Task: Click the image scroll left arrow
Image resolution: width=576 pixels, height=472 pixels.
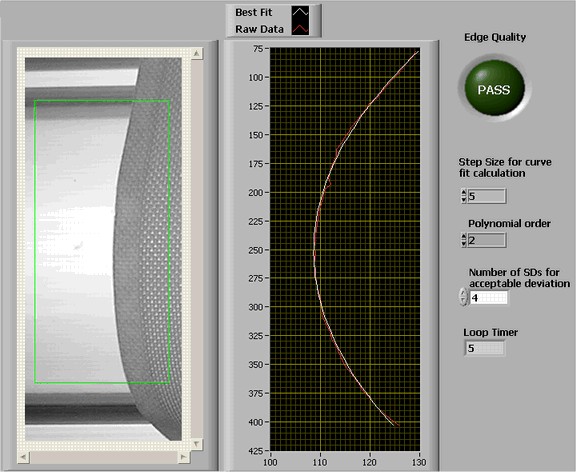Action: [x=24, y=457]
